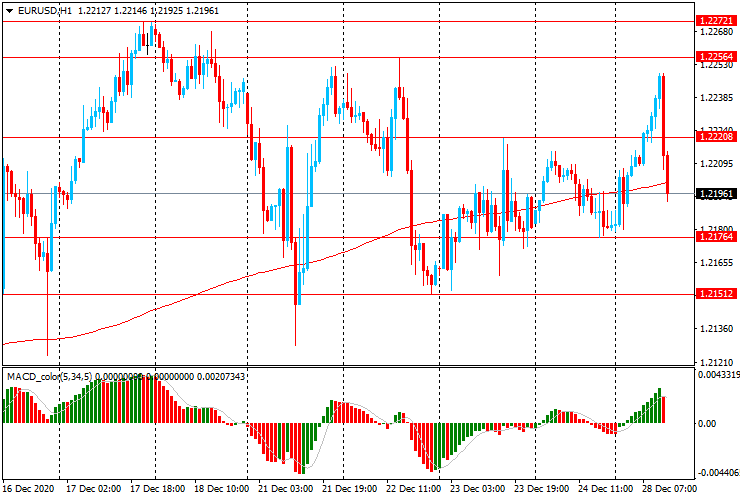Select the 1.22208 red price label
740x500 pixels.
(716, 137)
